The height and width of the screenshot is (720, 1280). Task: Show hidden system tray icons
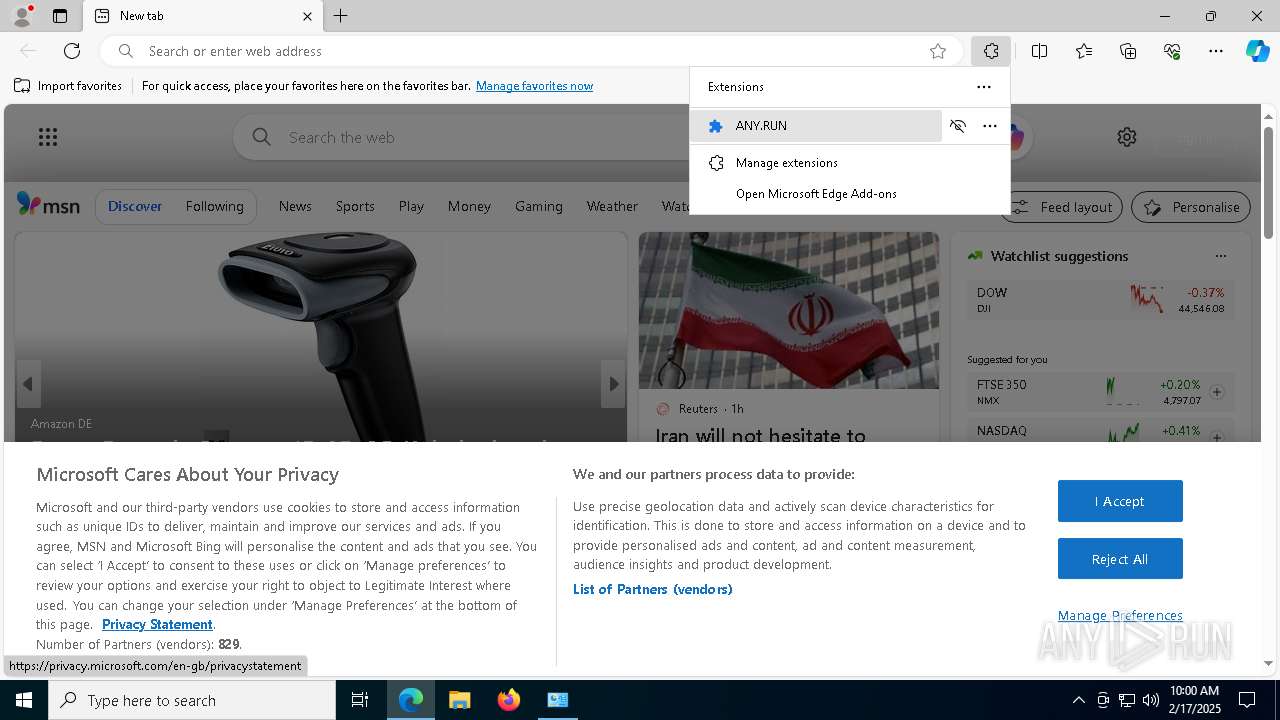(1078, 700)
